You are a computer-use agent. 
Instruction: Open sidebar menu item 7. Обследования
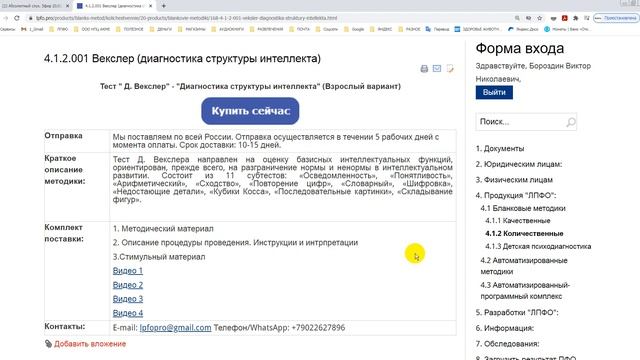click(507, 344)
